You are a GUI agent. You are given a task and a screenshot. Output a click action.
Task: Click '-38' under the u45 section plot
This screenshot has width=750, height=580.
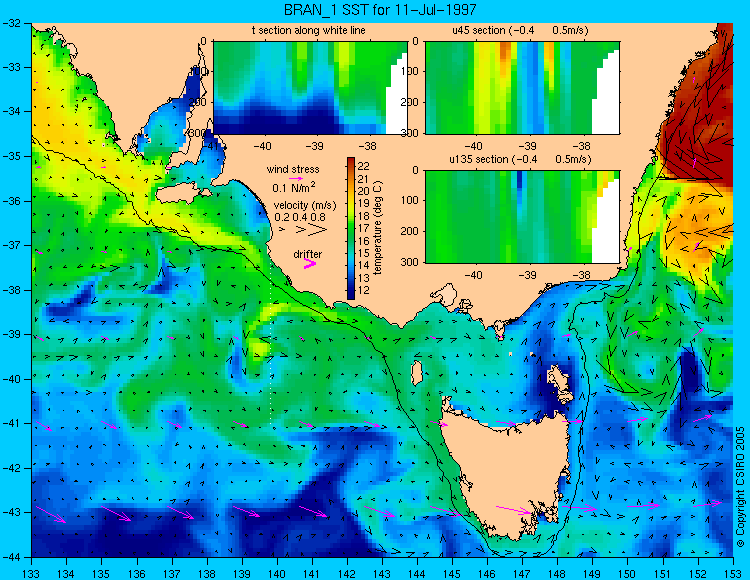581,146
